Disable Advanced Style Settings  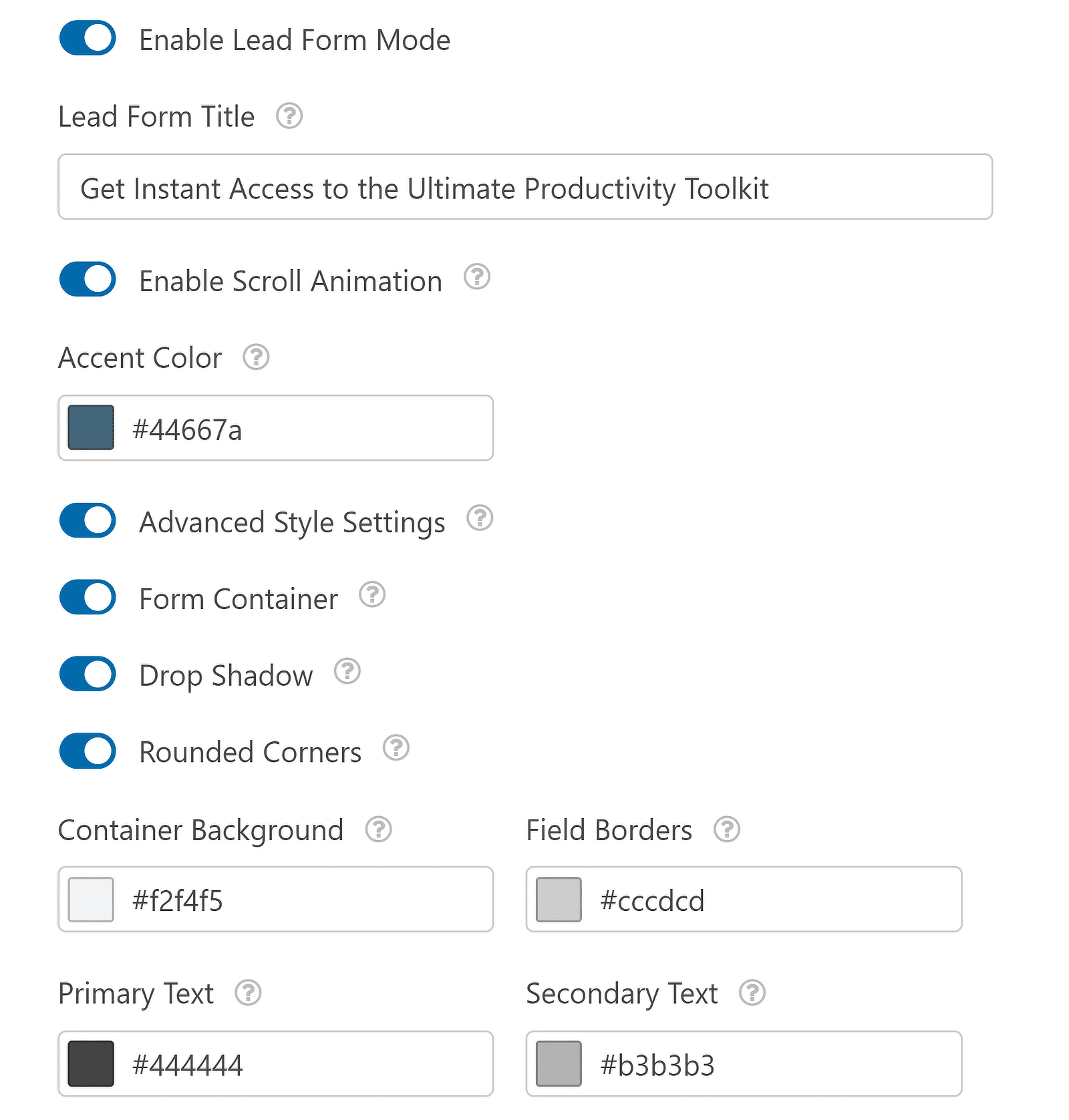tap(87, 521)
